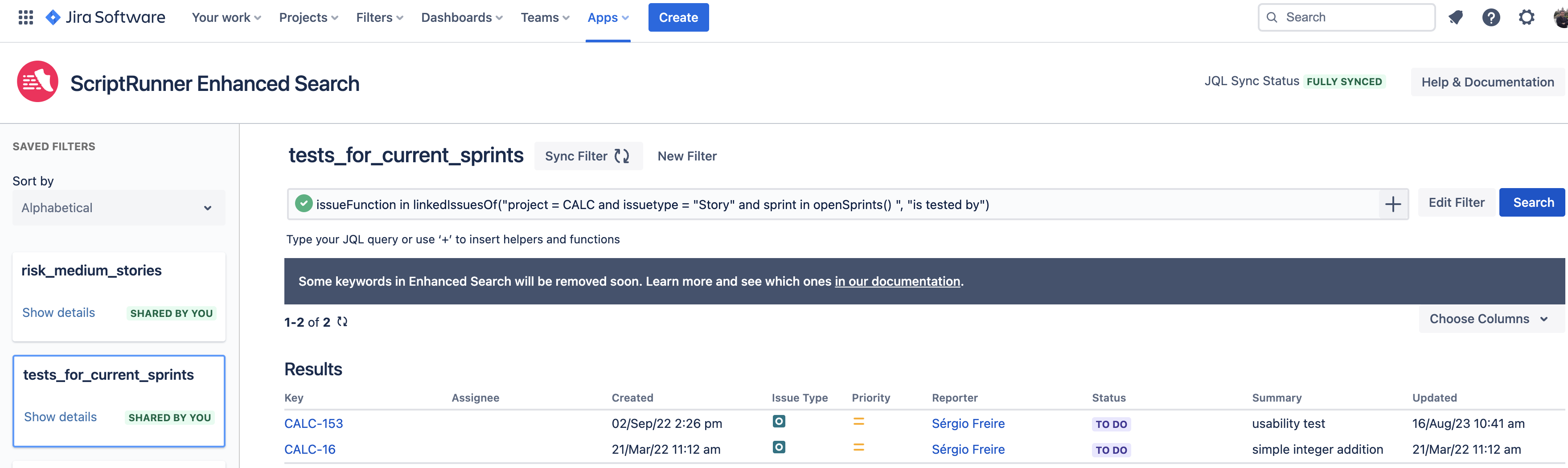Viewport: 1568px width, 468px height.
Task: Show details for risk_medium_stories filter
Action: [58, 313]
